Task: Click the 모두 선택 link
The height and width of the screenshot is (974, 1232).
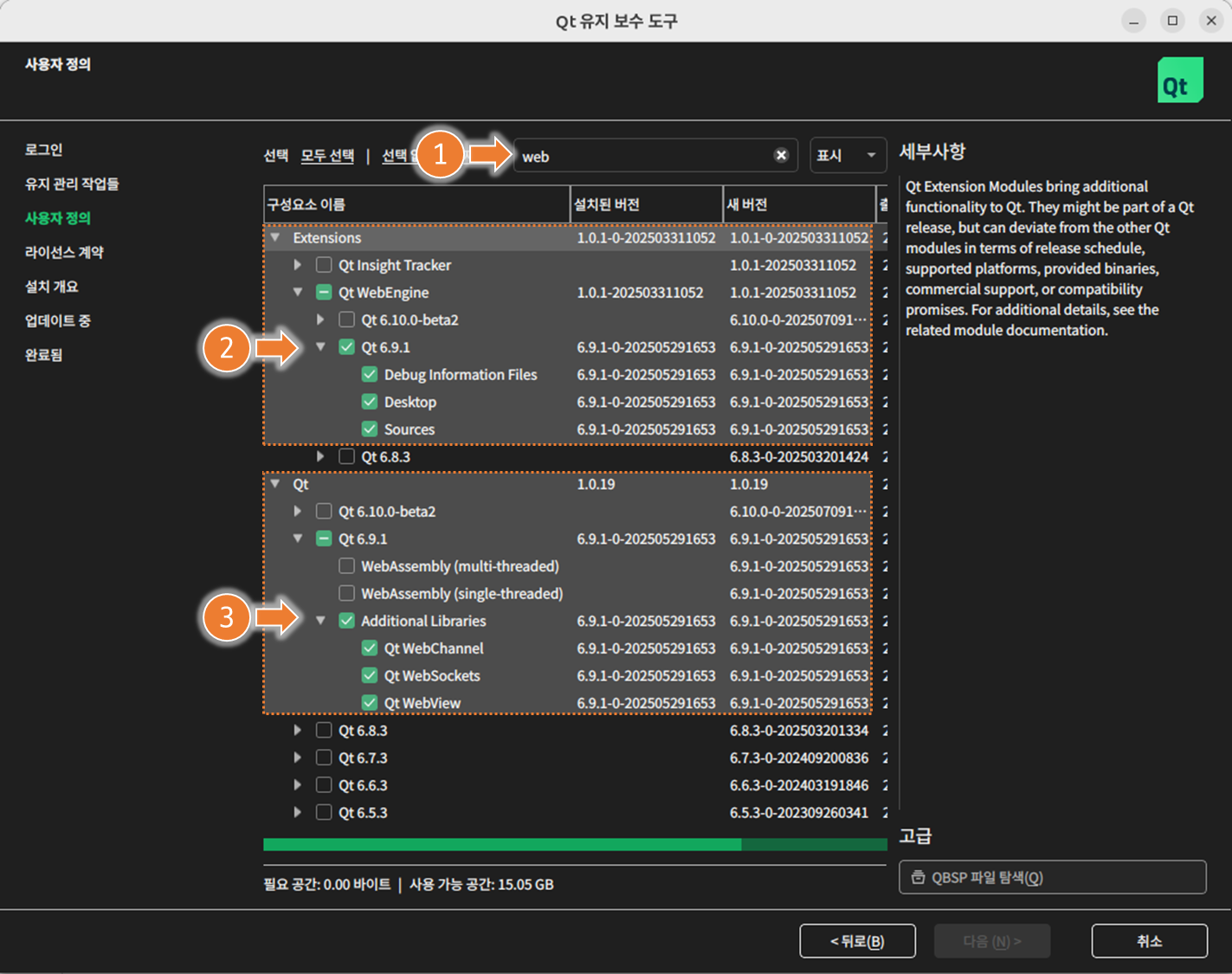Action: [327, 156]
